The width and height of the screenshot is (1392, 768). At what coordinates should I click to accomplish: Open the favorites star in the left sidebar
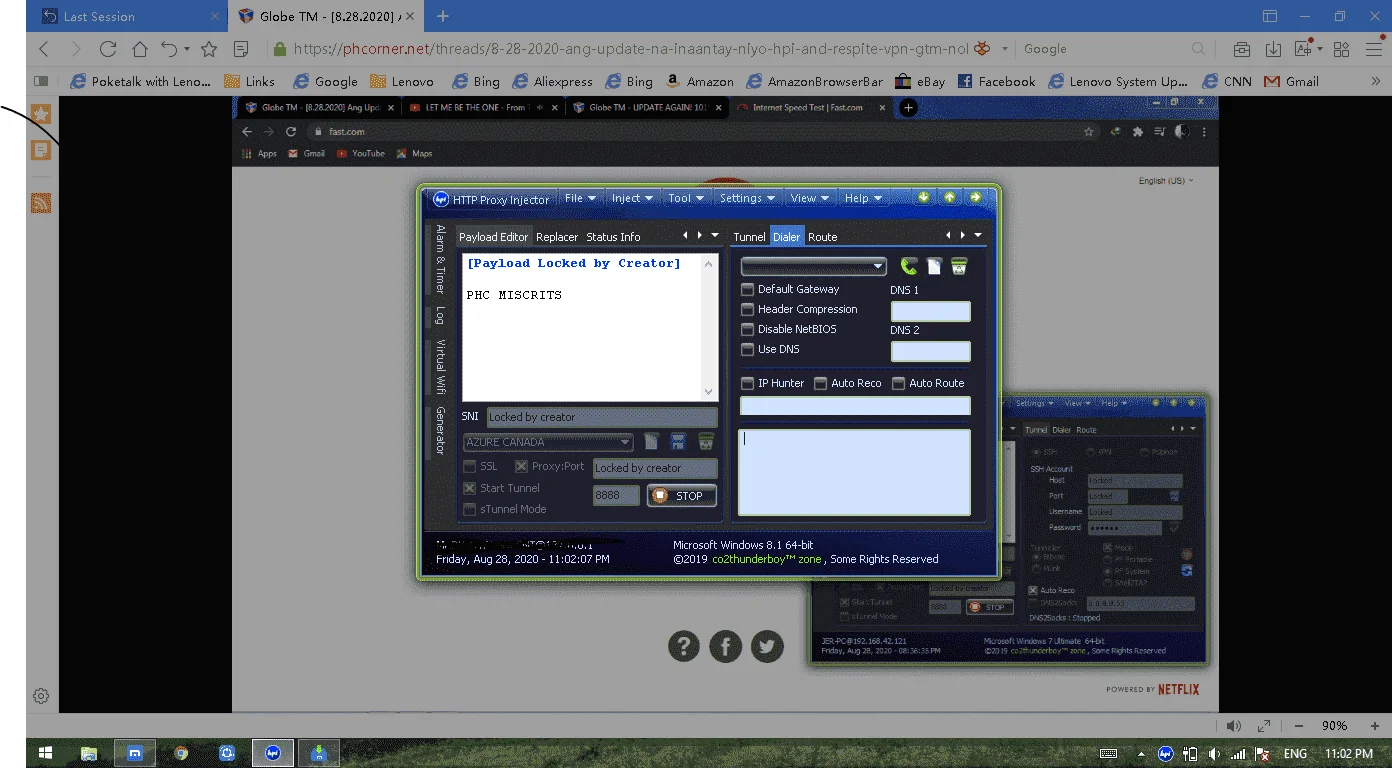41,115
